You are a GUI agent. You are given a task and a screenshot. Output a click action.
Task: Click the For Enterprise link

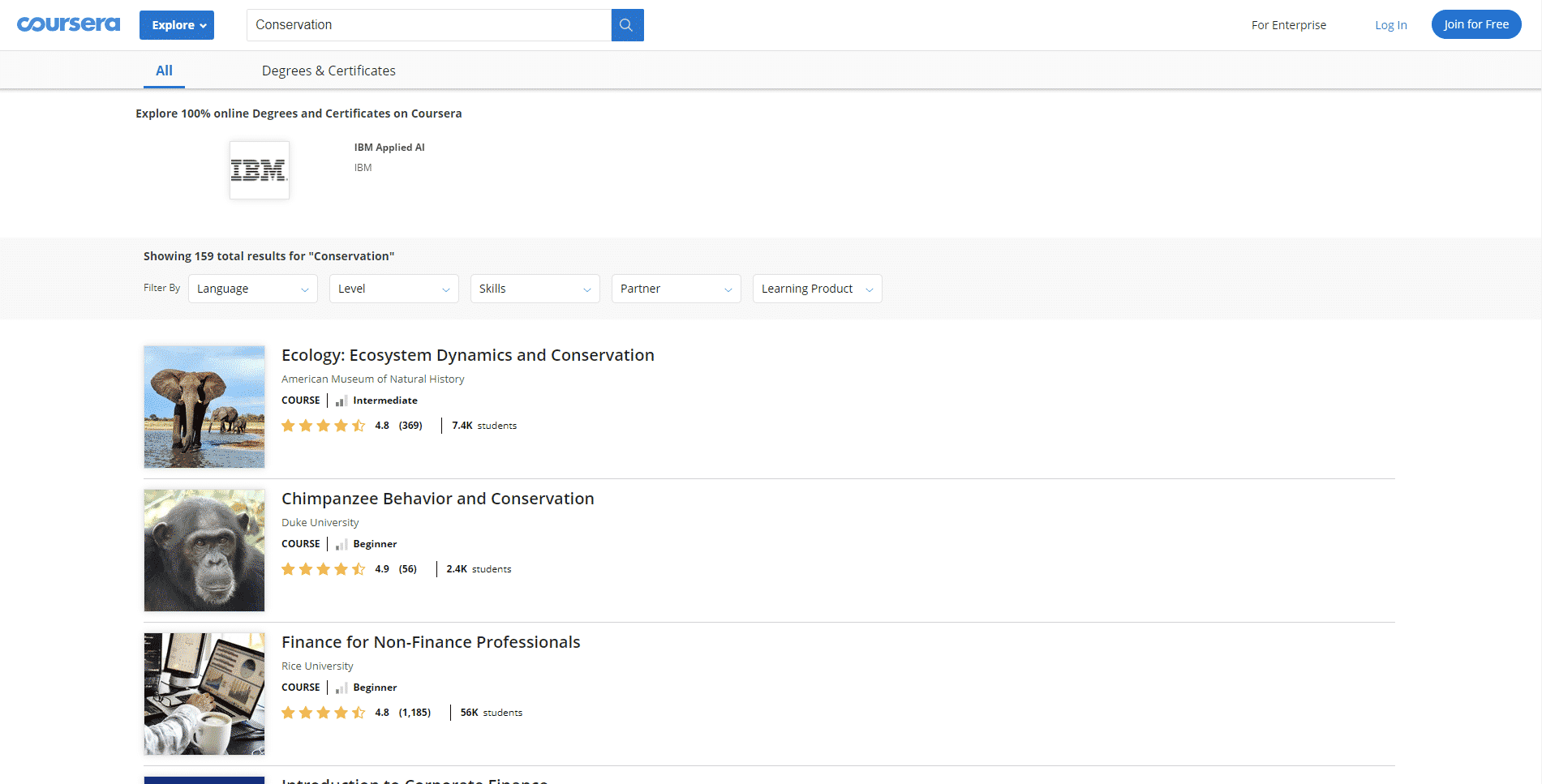(1289, 25)
